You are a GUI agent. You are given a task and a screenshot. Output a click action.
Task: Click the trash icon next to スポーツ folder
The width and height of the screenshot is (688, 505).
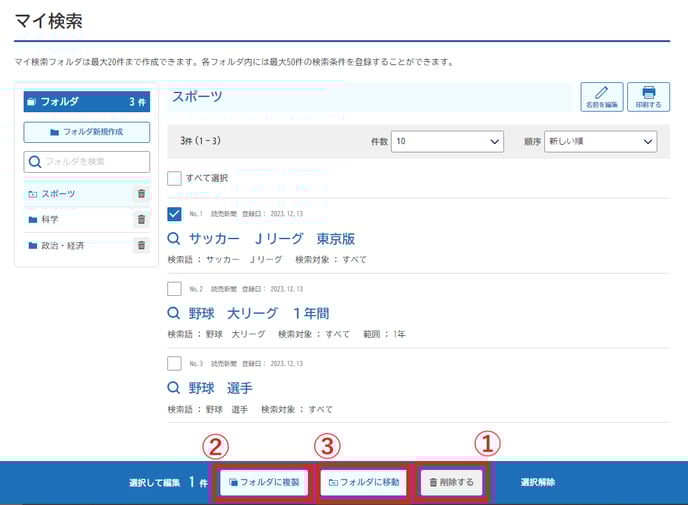click(141, 194)
